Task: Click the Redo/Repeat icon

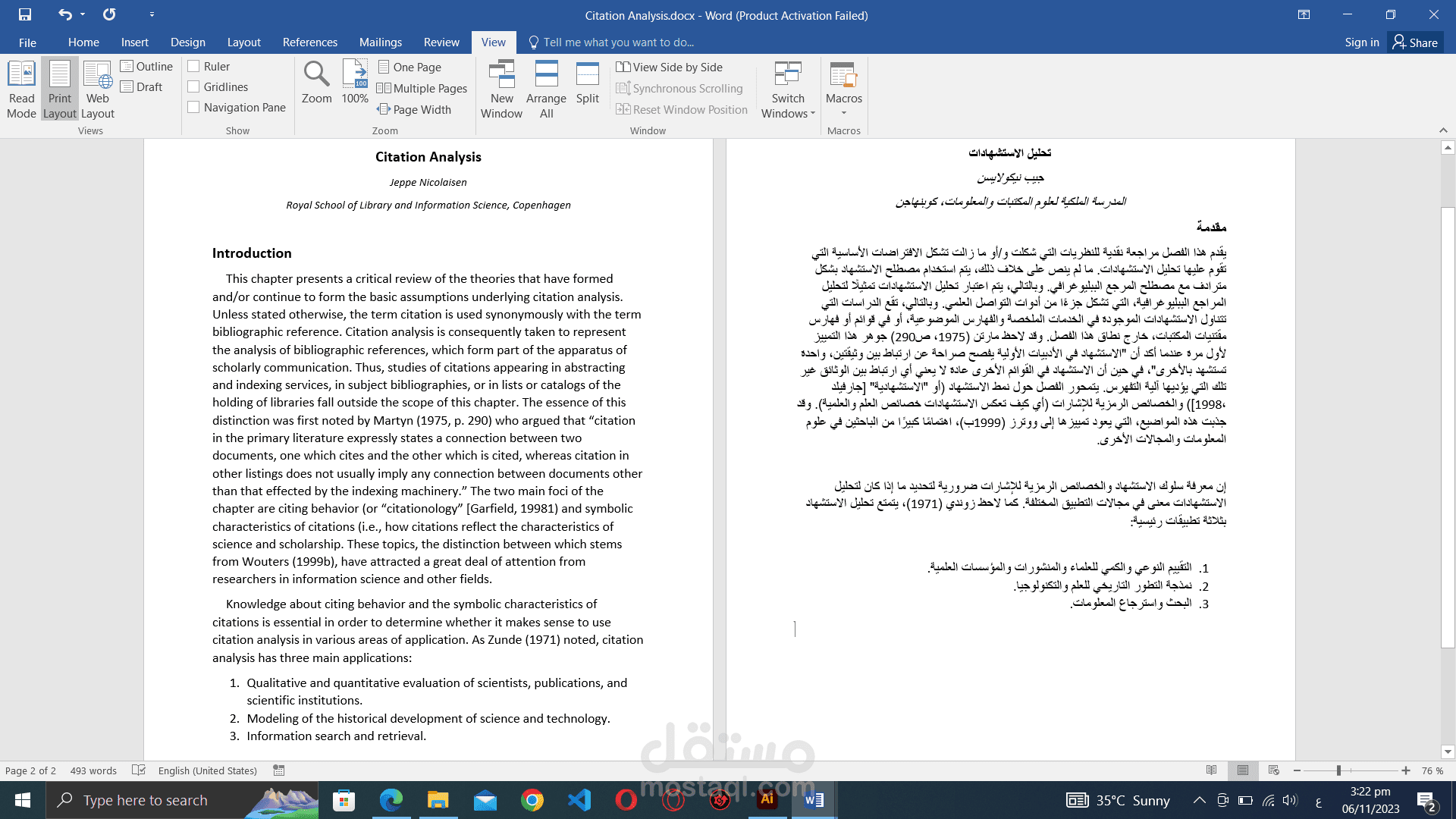Action: 110,14
